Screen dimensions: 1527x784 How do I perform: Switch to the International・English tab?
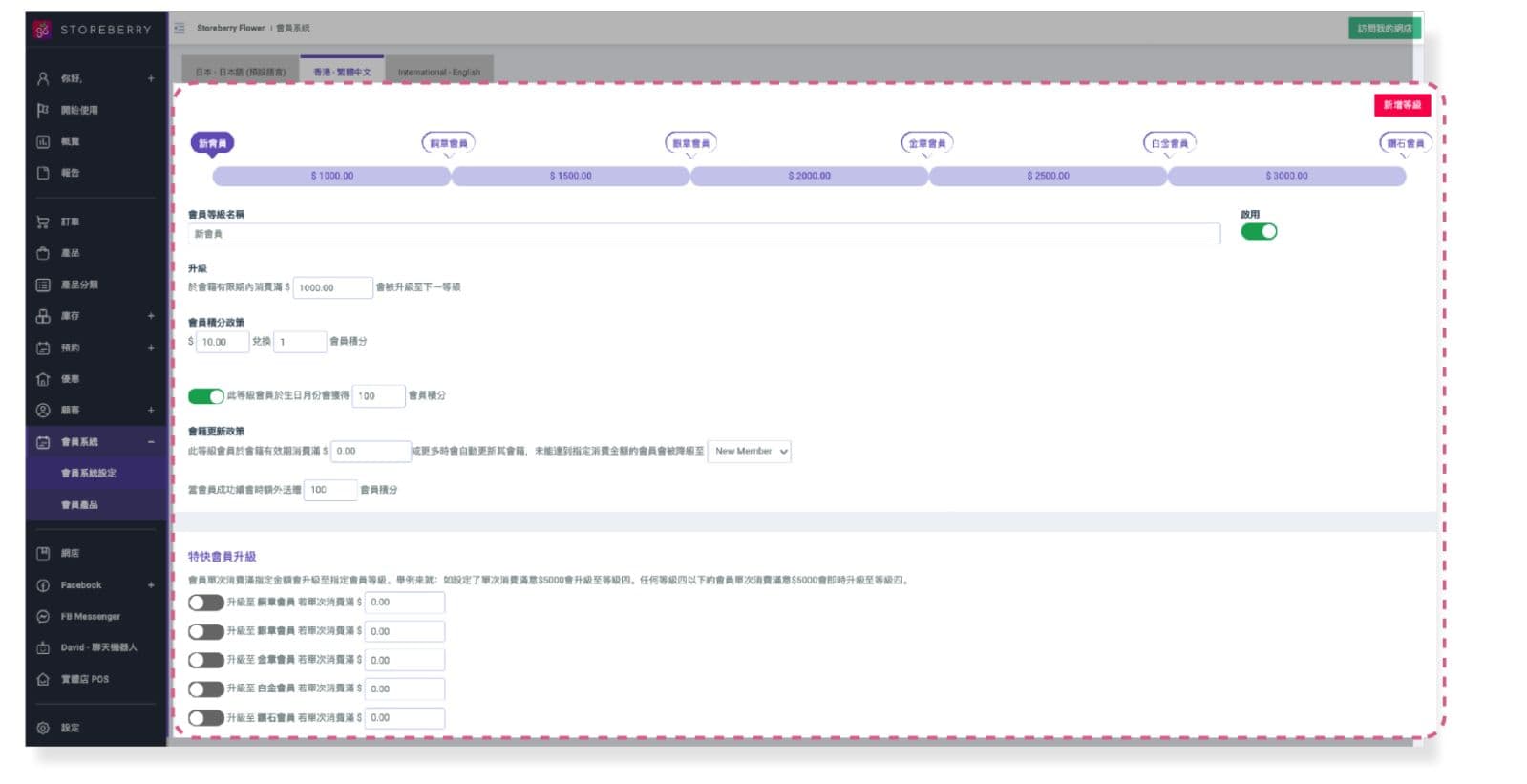tap(439, 72)
